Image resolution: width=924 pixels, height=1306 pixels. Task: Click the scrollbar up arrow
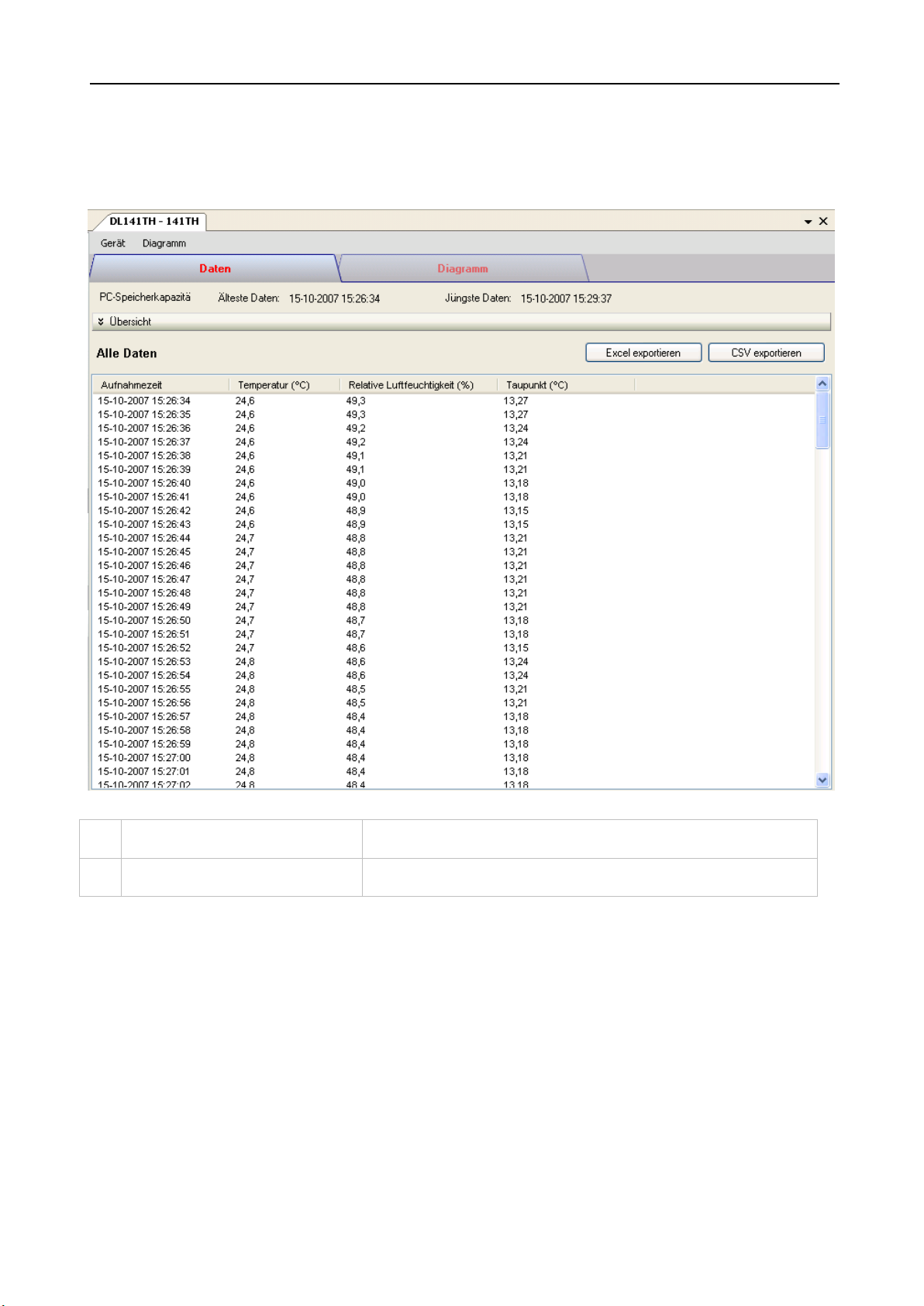click(x=822, y=384)
